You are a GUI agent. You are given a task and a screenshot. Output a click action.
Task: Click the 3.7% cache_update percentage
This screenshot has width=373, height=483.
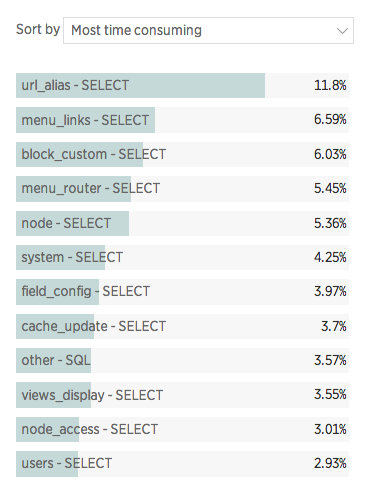334,326
